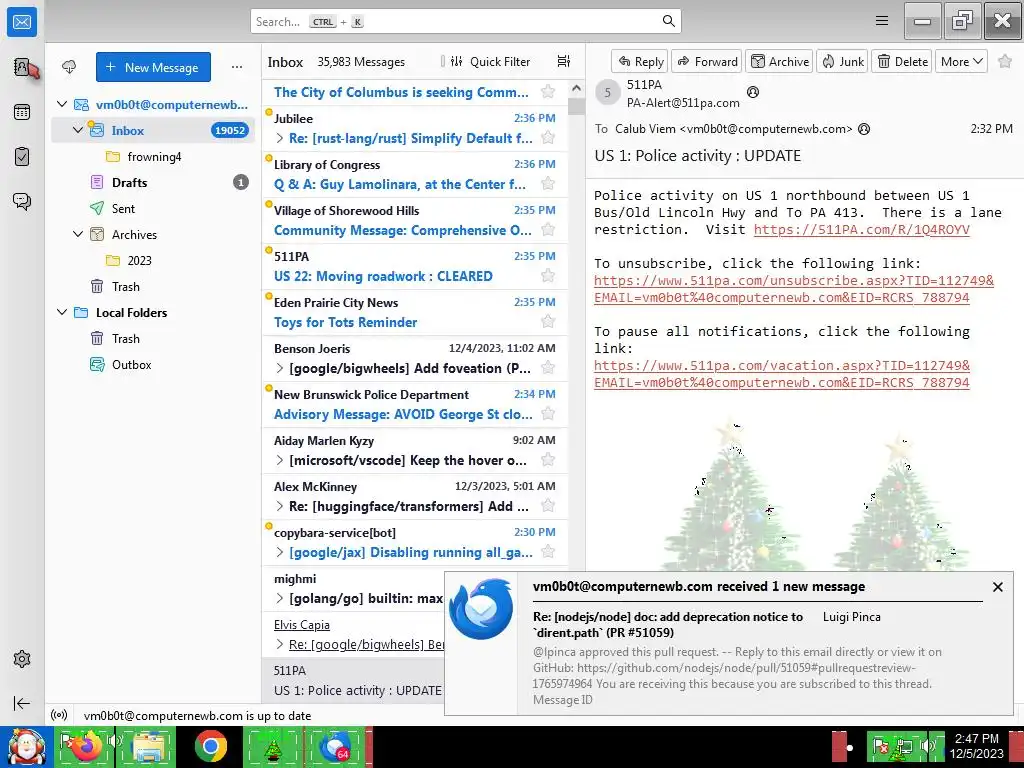Collapse the Archives folder
Screen dimensions: 1024x768
78,234
